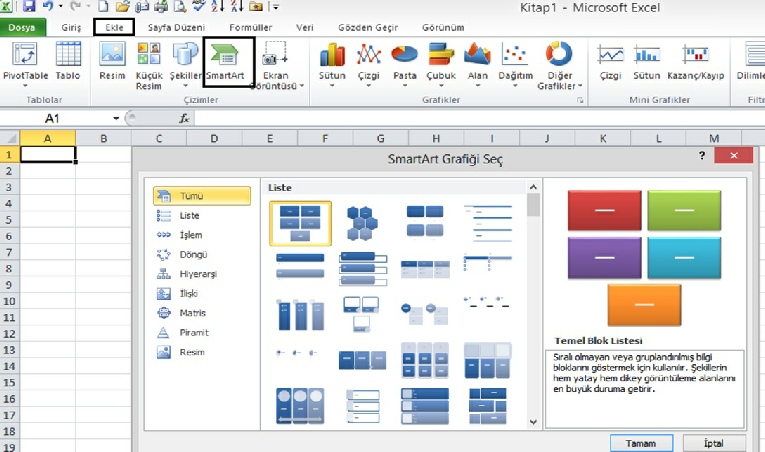
Task: Insert a Dağıtım scatter chart
Action: pyautogui.click(x=515, y=63)
